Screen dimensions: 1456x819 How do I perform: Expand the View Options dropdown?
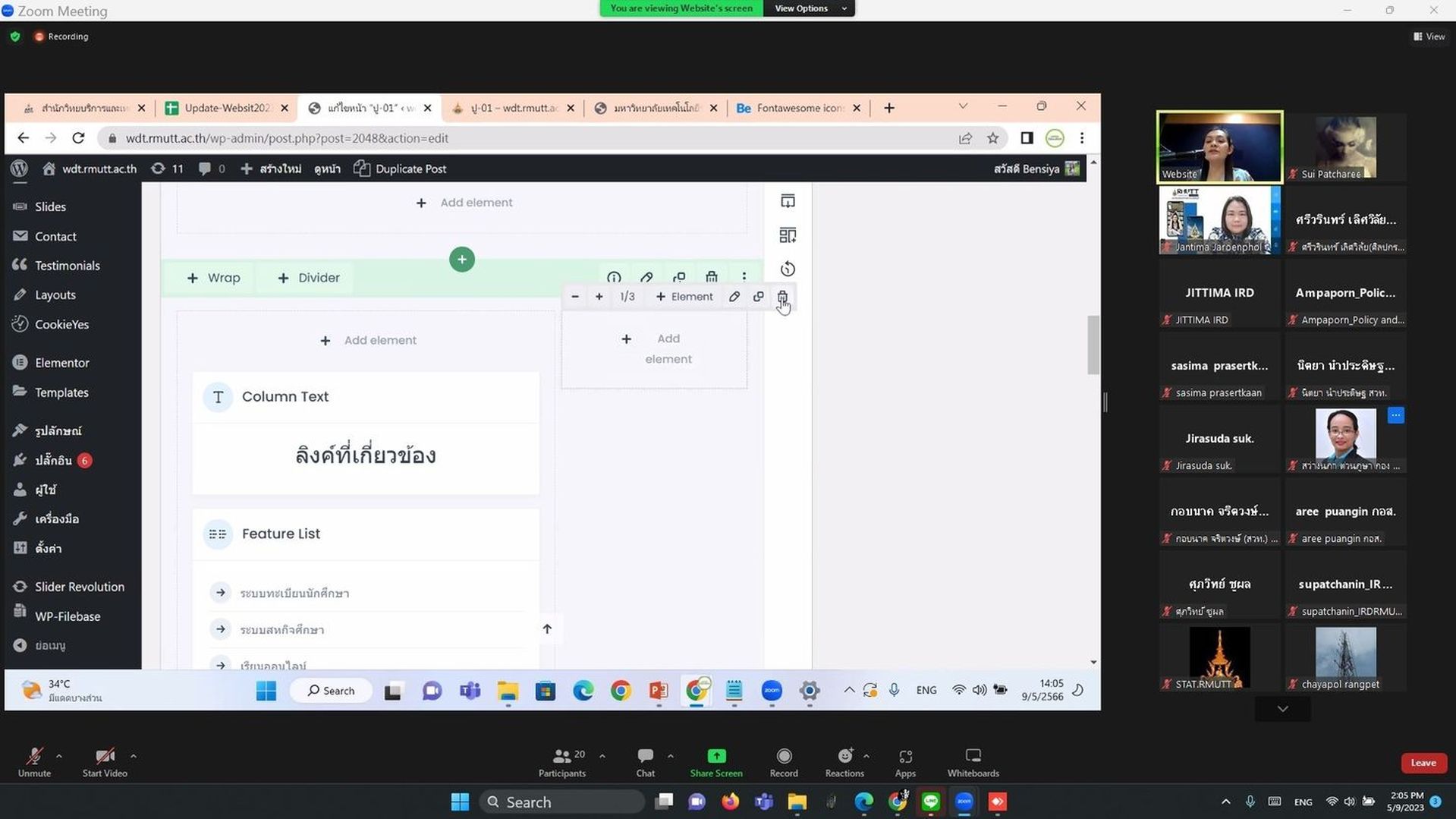(809, 8)
